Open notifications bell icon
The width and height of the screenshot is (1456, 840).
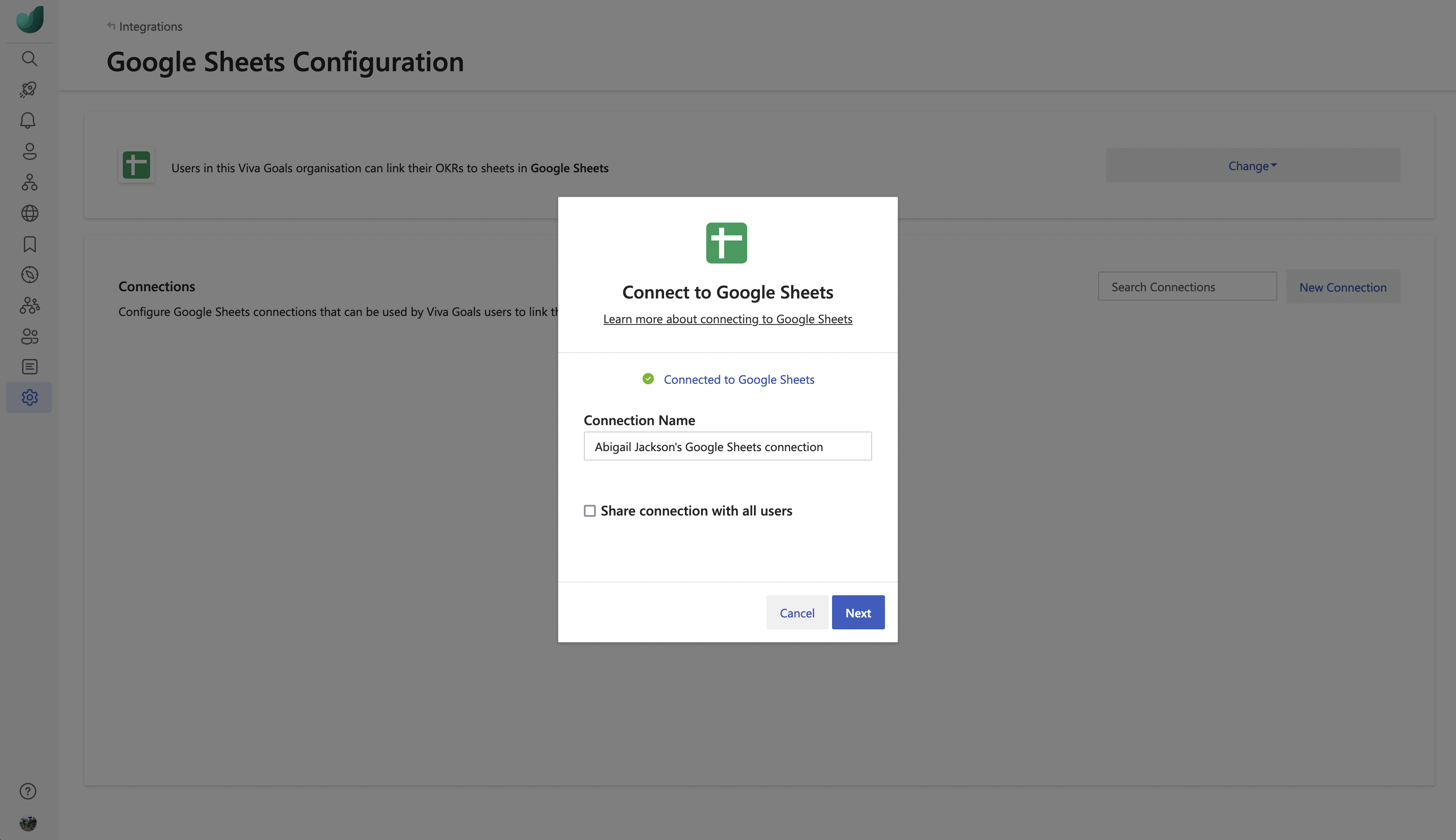coord(28,120)
